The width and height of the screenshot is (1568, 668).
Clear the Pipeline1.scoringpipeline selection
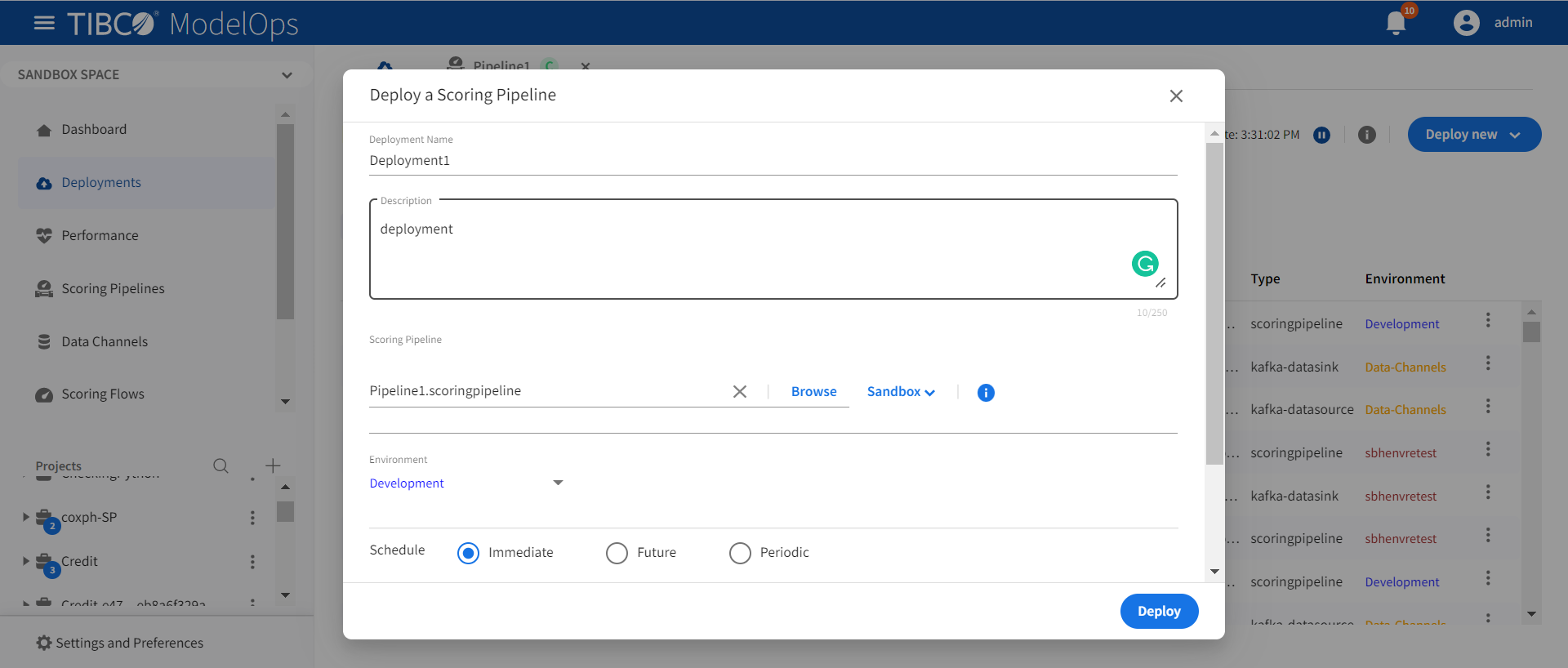coord(740,392)
